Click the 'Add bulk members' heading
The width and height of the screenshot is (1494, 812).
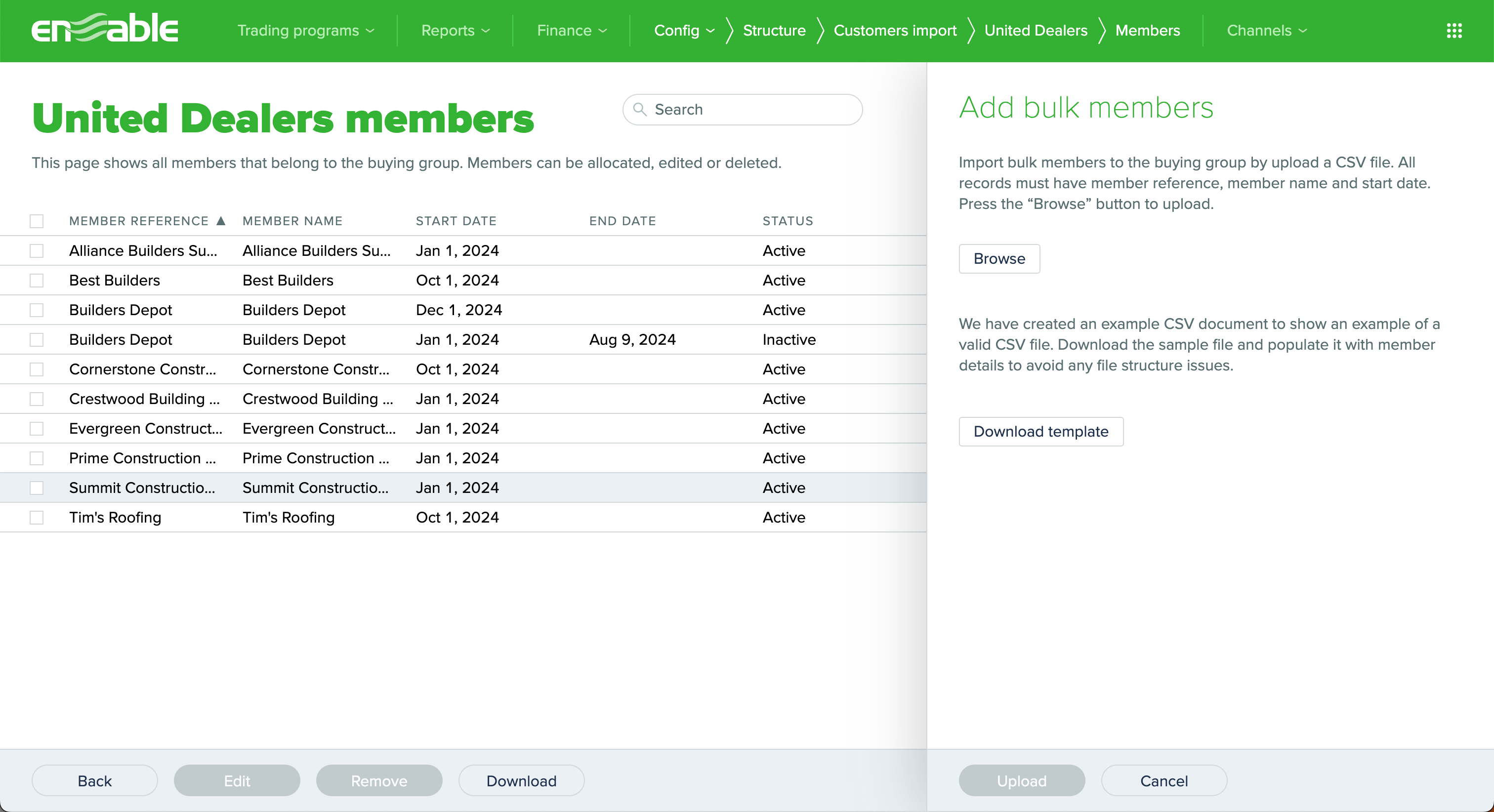1086,108
